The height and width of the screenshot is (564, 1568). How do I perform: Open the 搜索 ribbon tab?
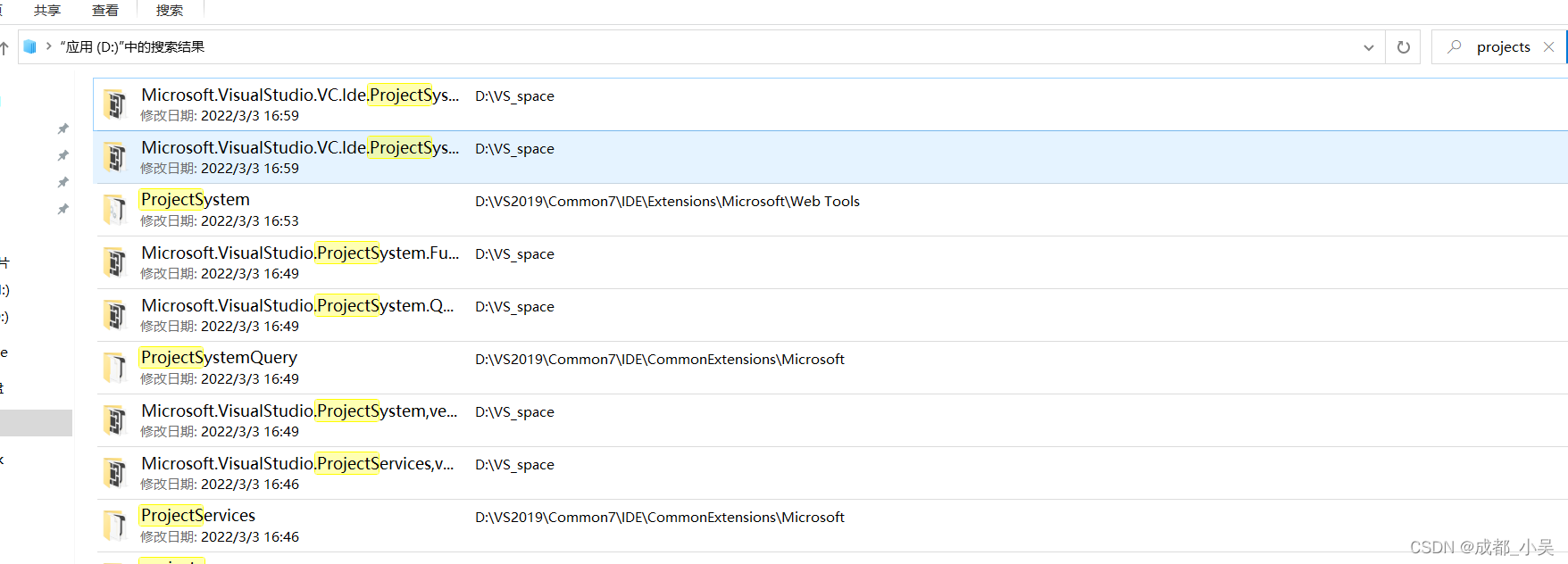[170, 11]
